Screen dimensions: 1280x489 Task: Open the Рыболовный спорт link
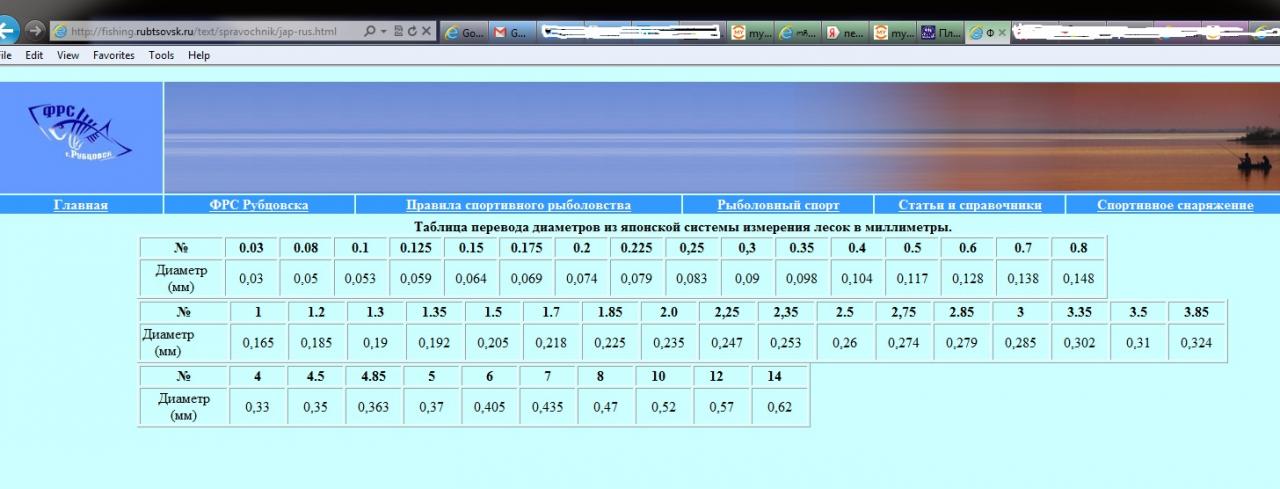pos(778,205)
